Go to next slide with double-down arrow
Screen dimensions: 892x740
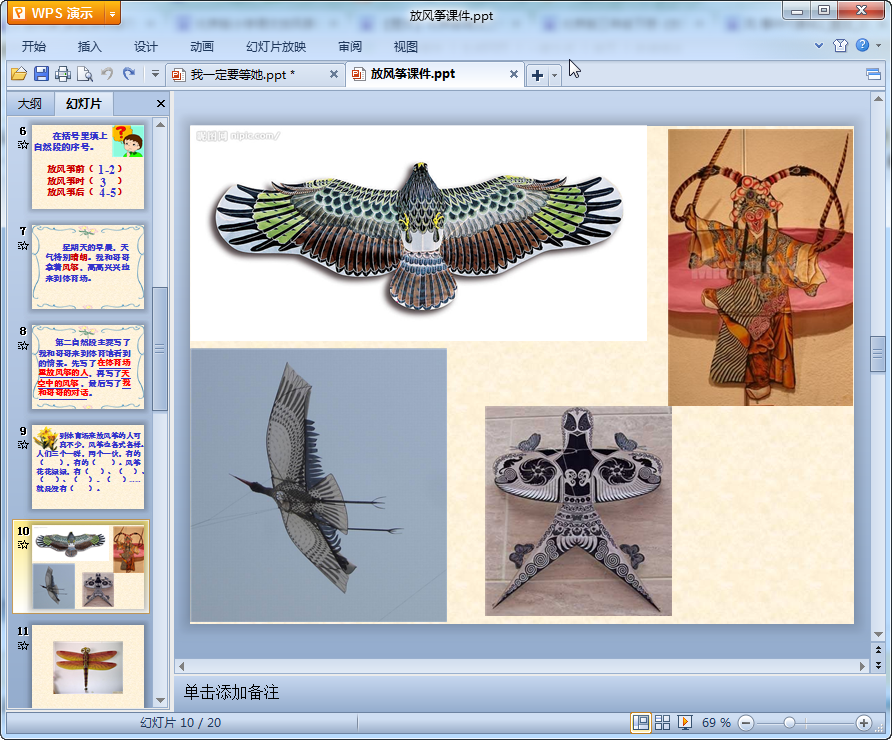click(878, 664)
